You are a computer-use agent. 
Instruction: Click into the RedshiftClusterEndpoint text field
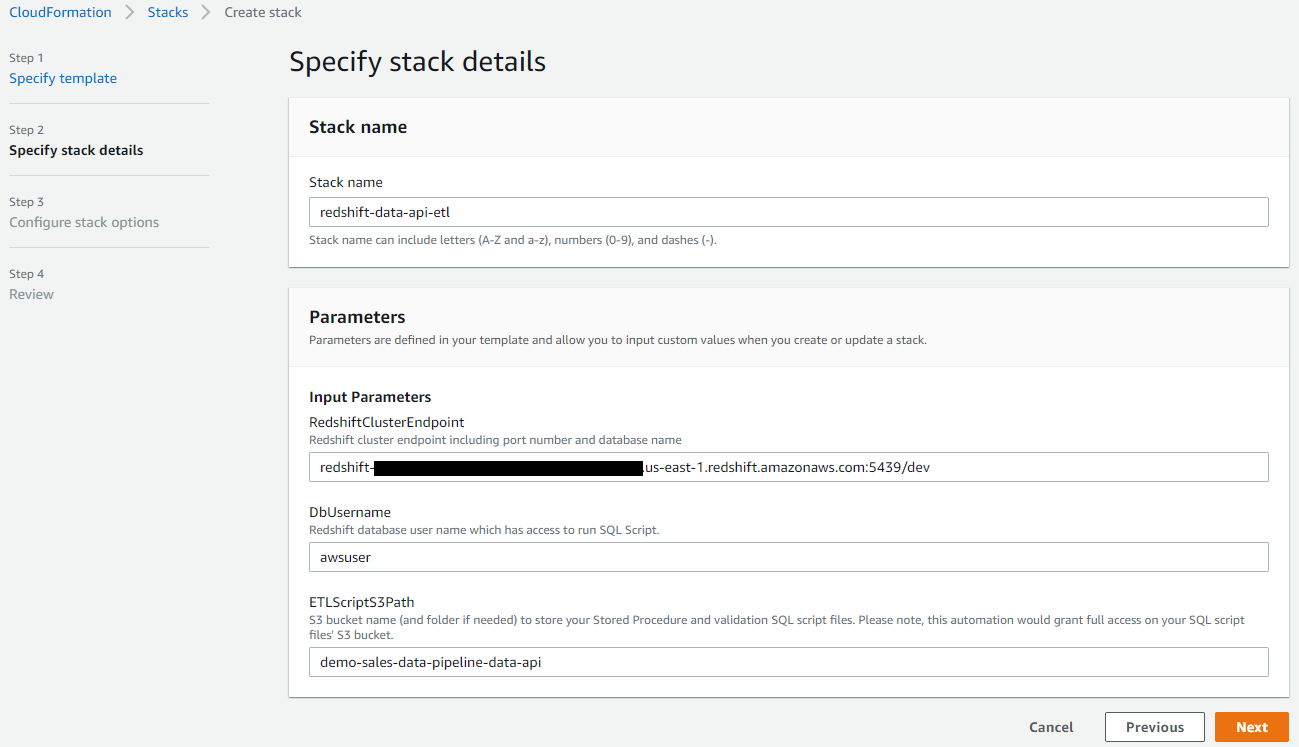[x=788, y=467]
